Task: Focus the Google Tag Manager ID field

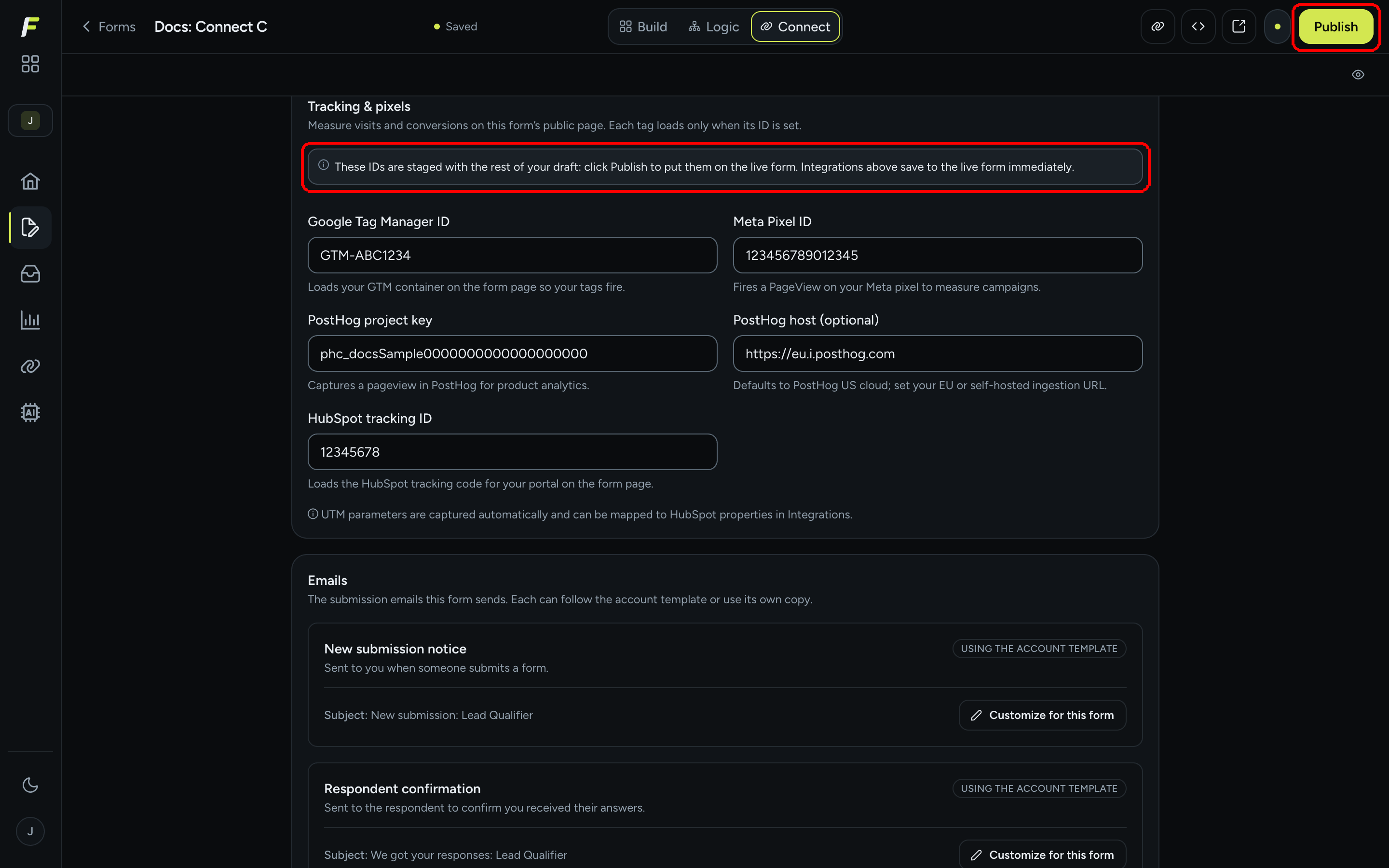Action: (x=512, y=255)
